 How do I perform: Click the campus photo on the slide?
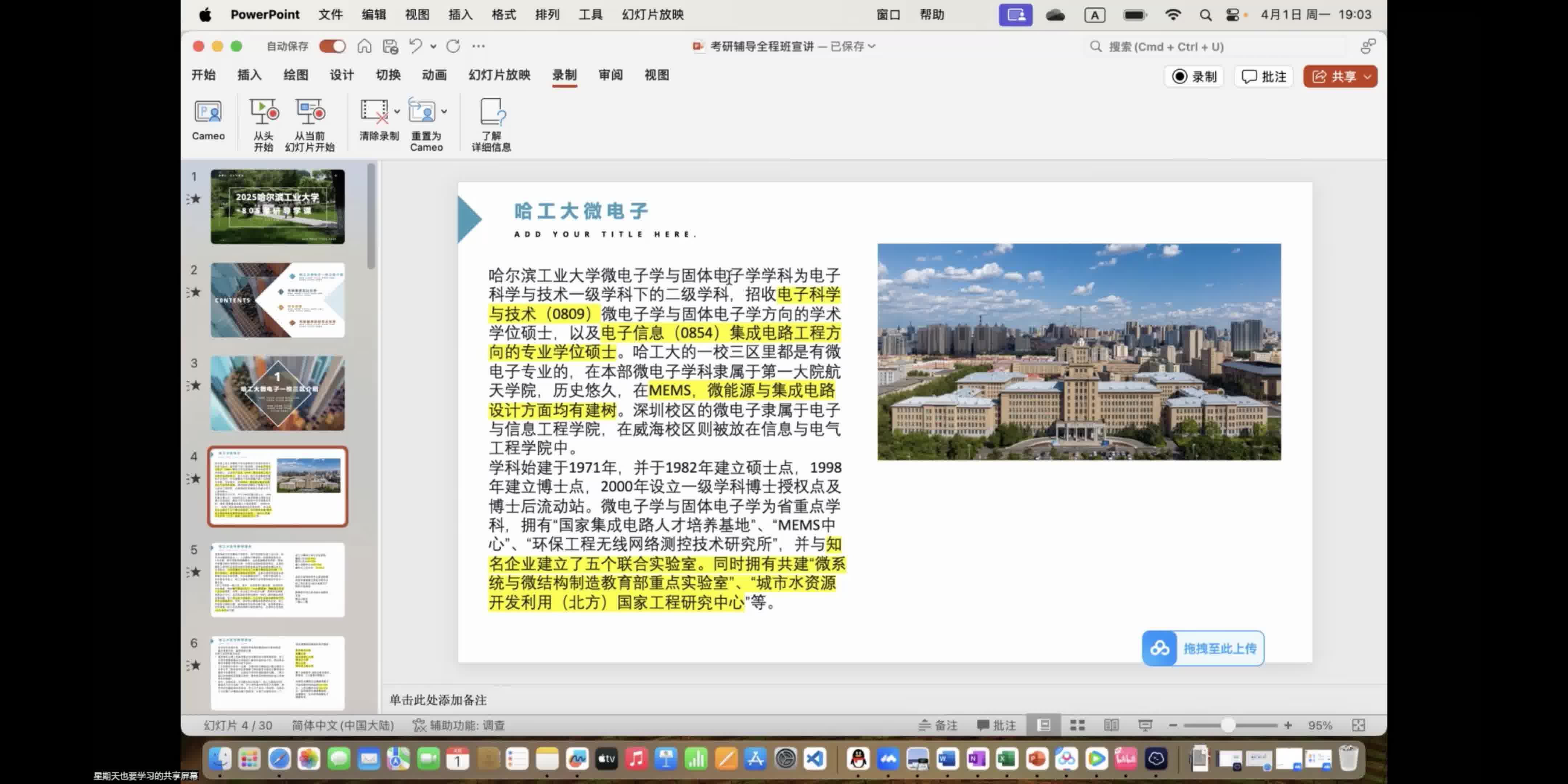tap(1079, 352)
